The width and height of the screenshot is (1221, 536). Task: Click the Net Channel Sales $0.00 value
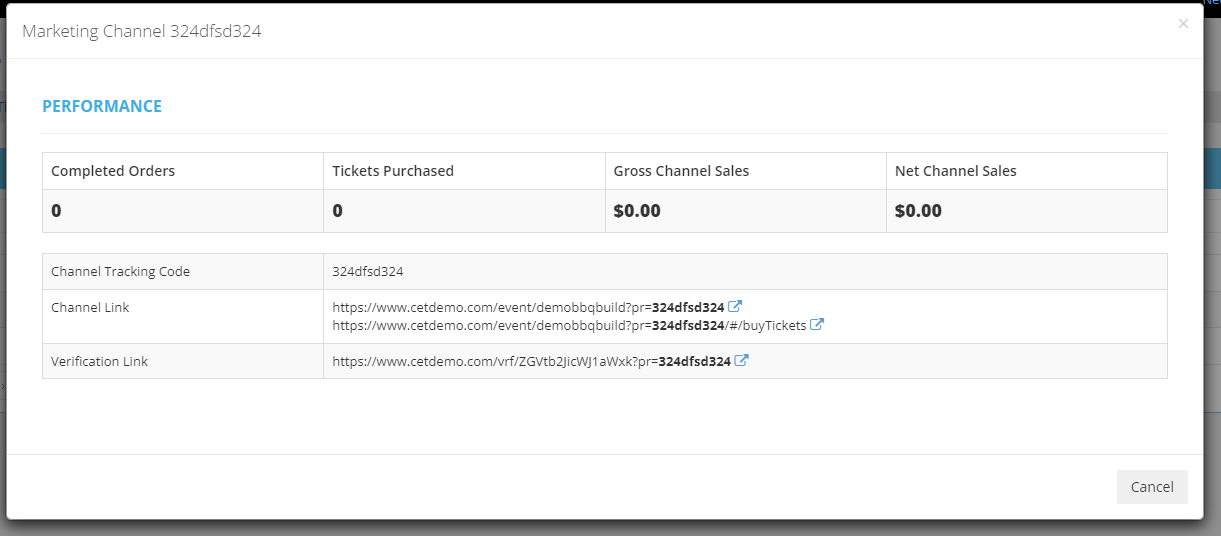point(918,211)
